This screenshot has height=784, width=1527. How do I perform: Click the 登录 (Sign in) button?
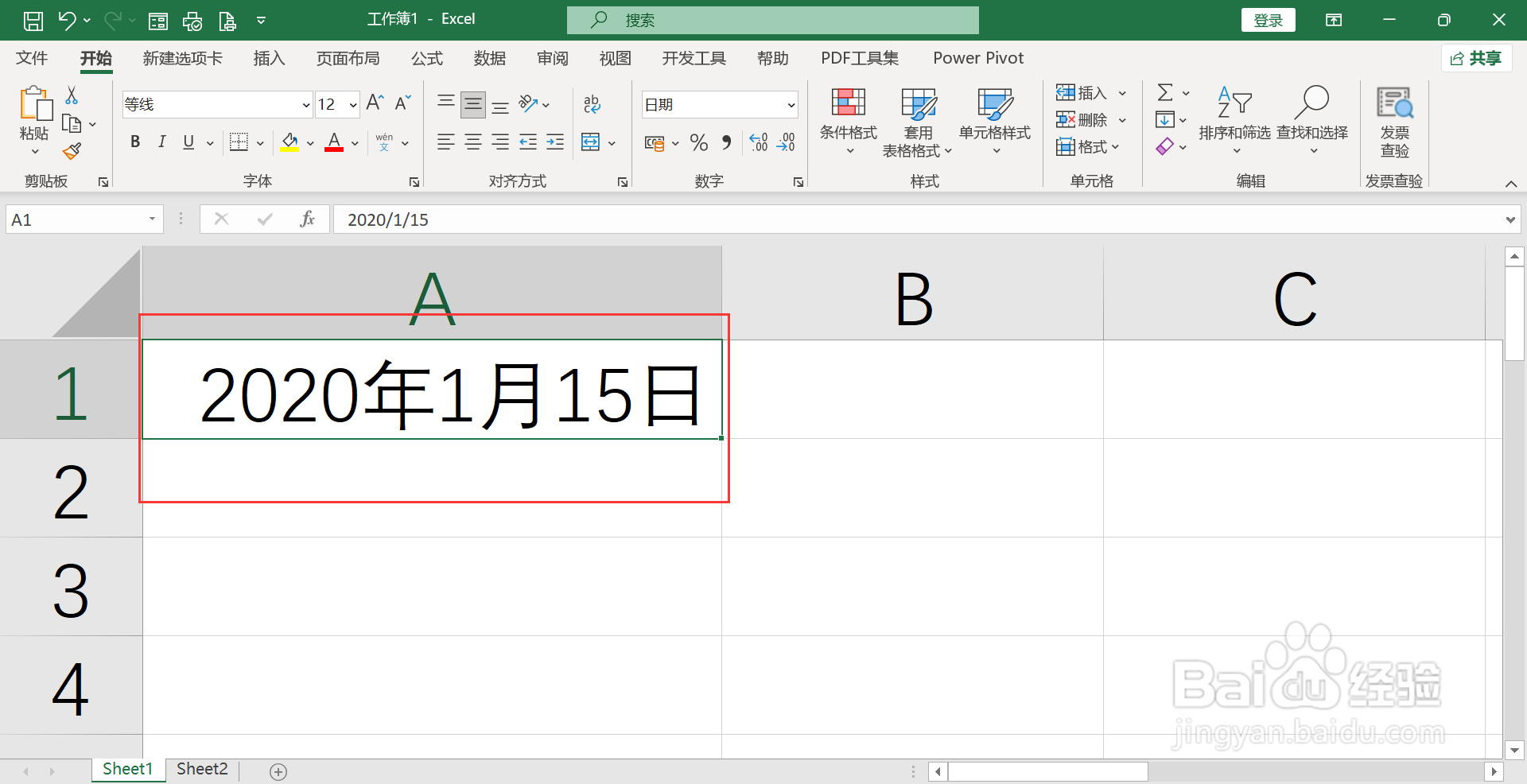[1268, 20]
